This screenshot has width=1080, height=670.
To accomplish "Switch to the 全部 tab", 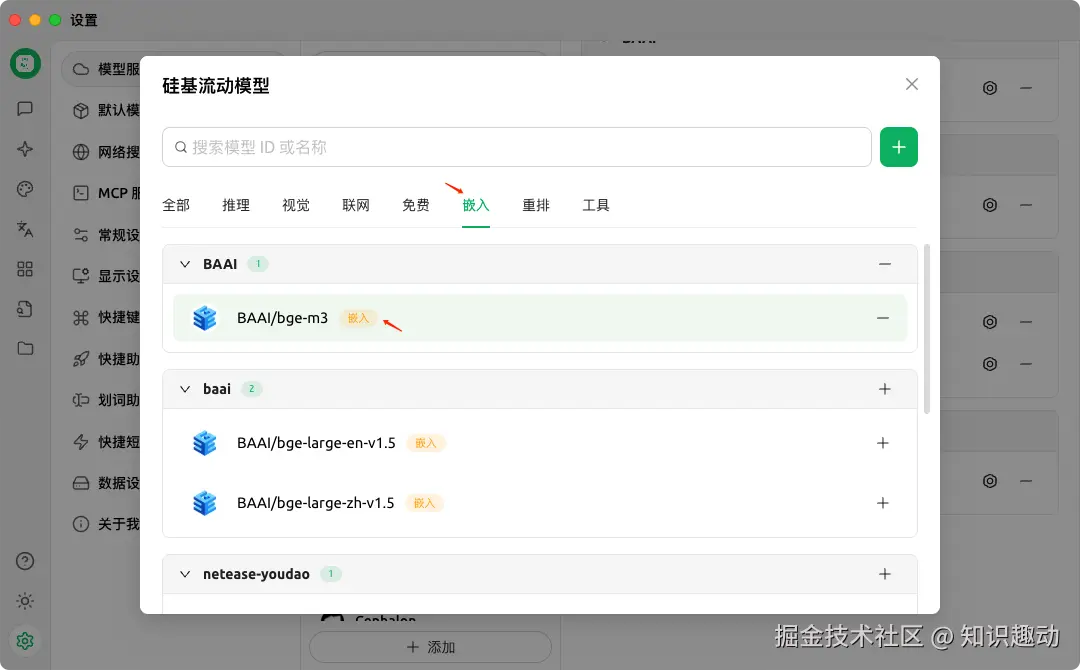I will 176,205.
